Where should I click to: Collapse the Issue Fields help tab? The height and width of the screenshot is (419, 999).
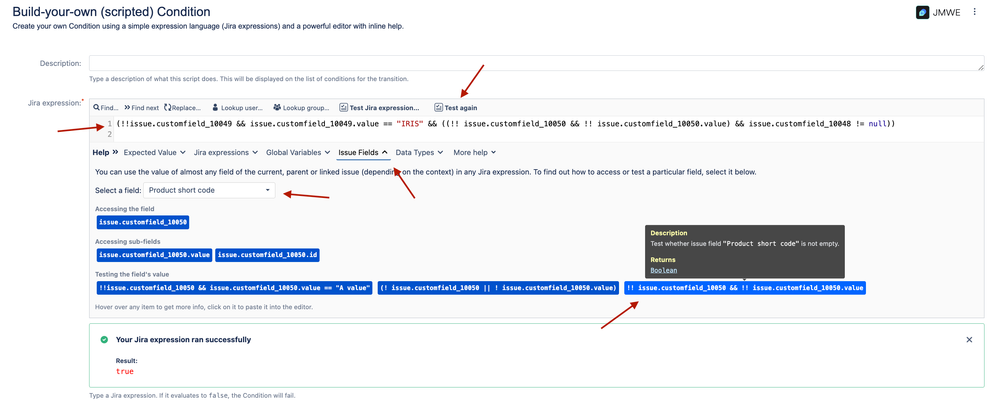(363, 153)
